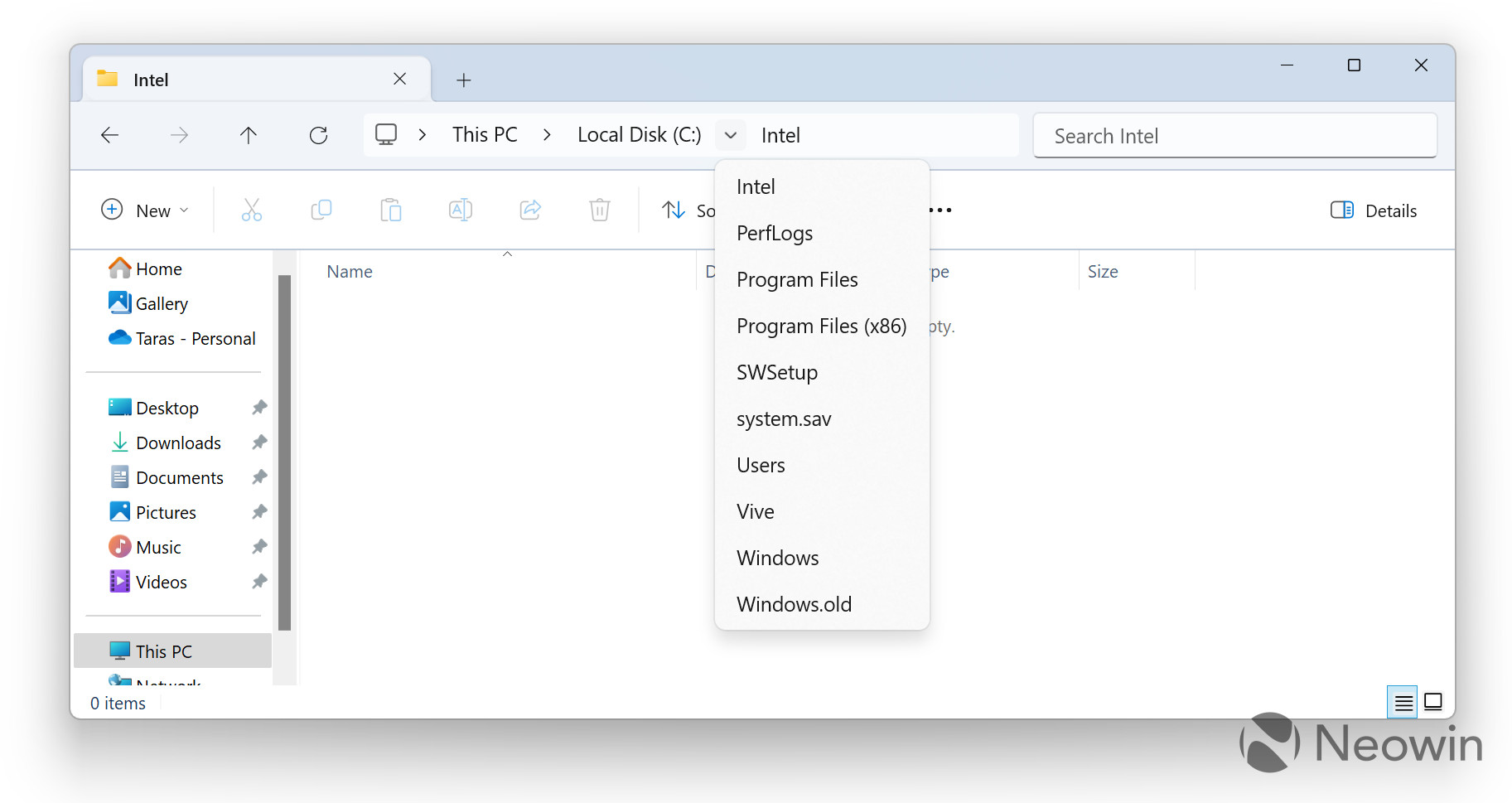
Task: Click the Refresh icon in the navigation bar
Action: (x=319, y=134)
